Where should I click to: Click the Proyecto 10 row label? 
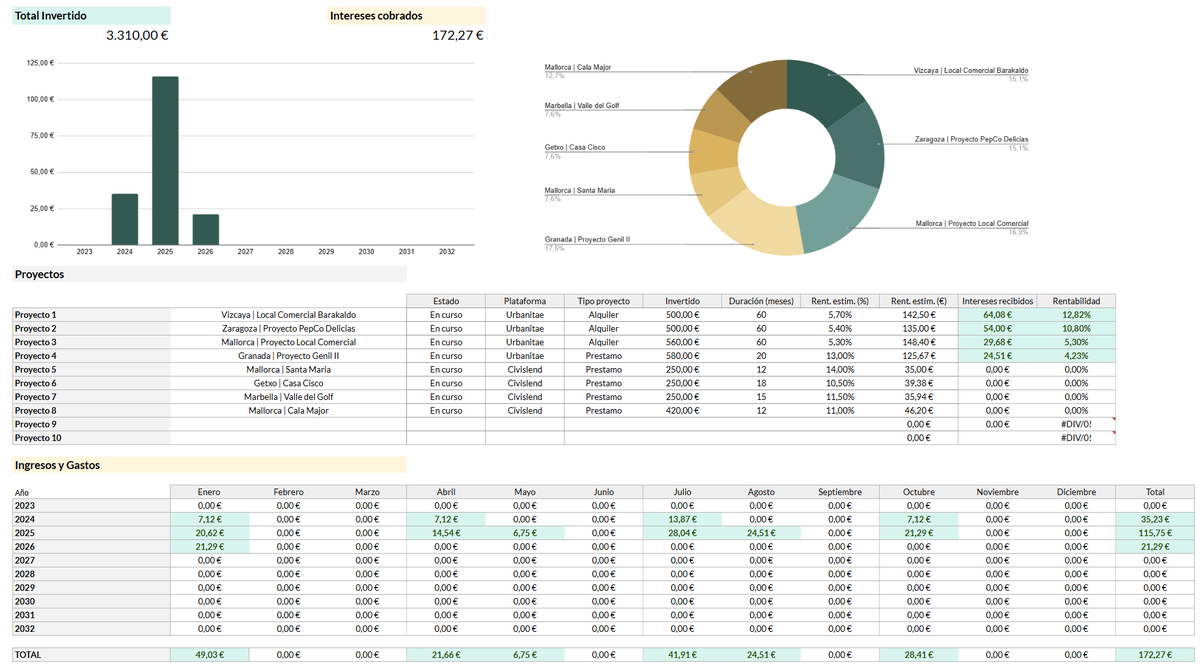[91, 438]
